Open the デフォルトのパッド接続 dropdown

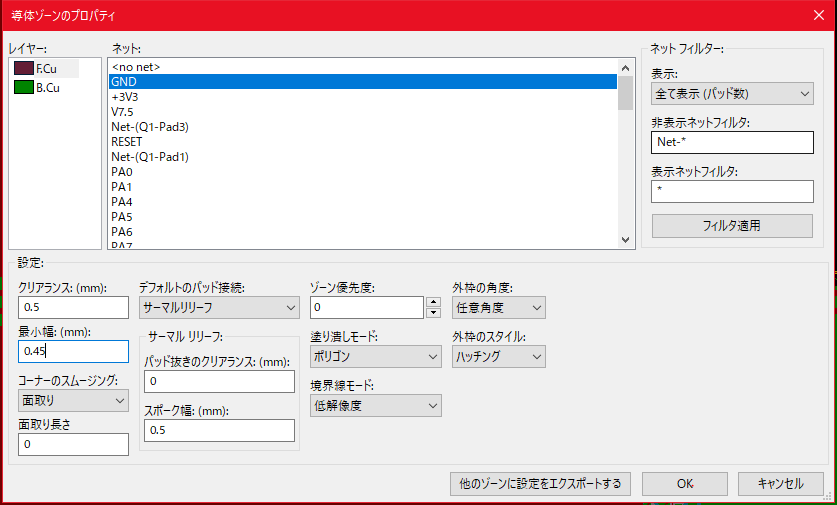(x=219, y=307)
